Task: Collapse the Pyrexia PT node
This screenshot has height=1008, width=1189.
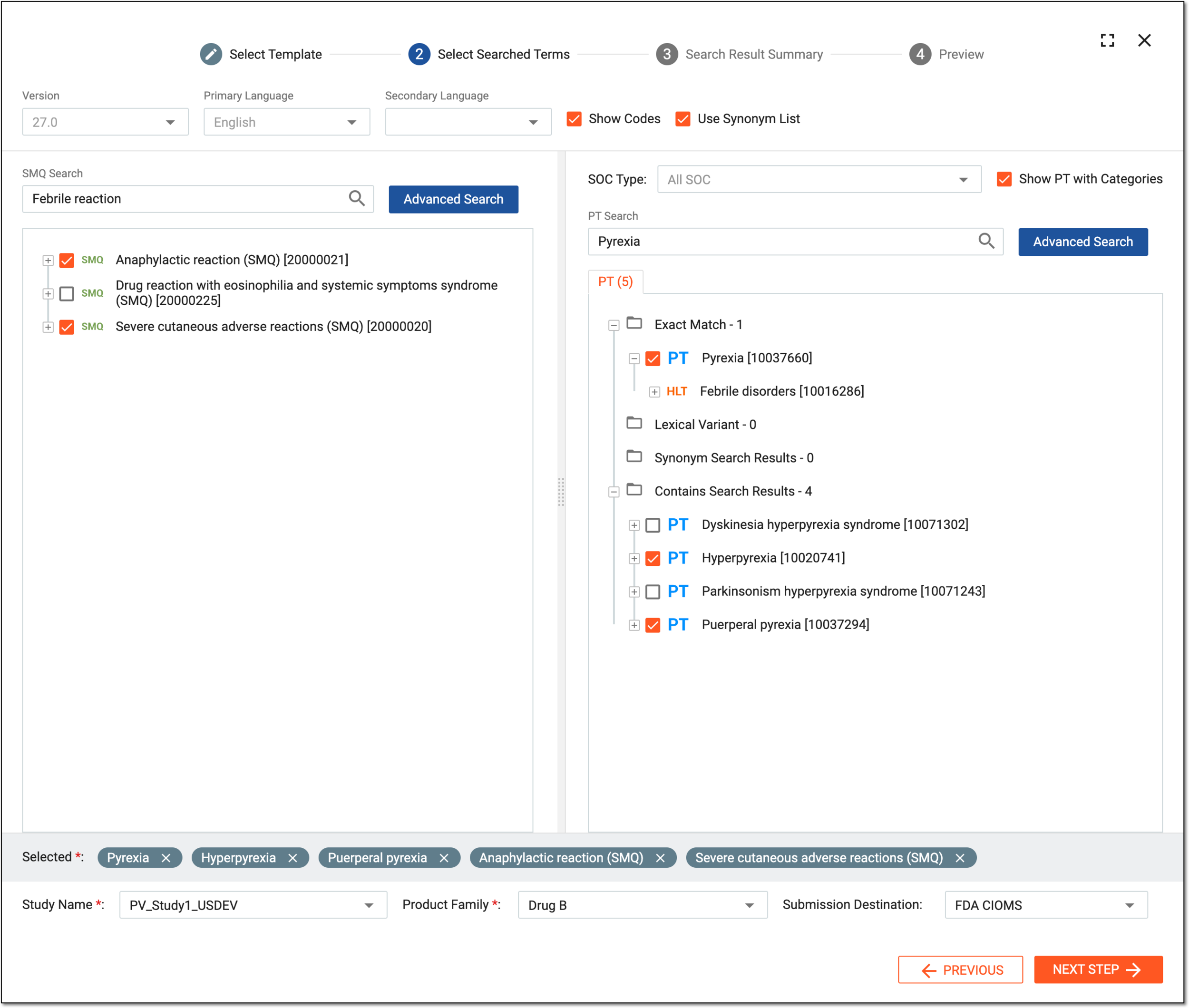Action: (634, 359)
